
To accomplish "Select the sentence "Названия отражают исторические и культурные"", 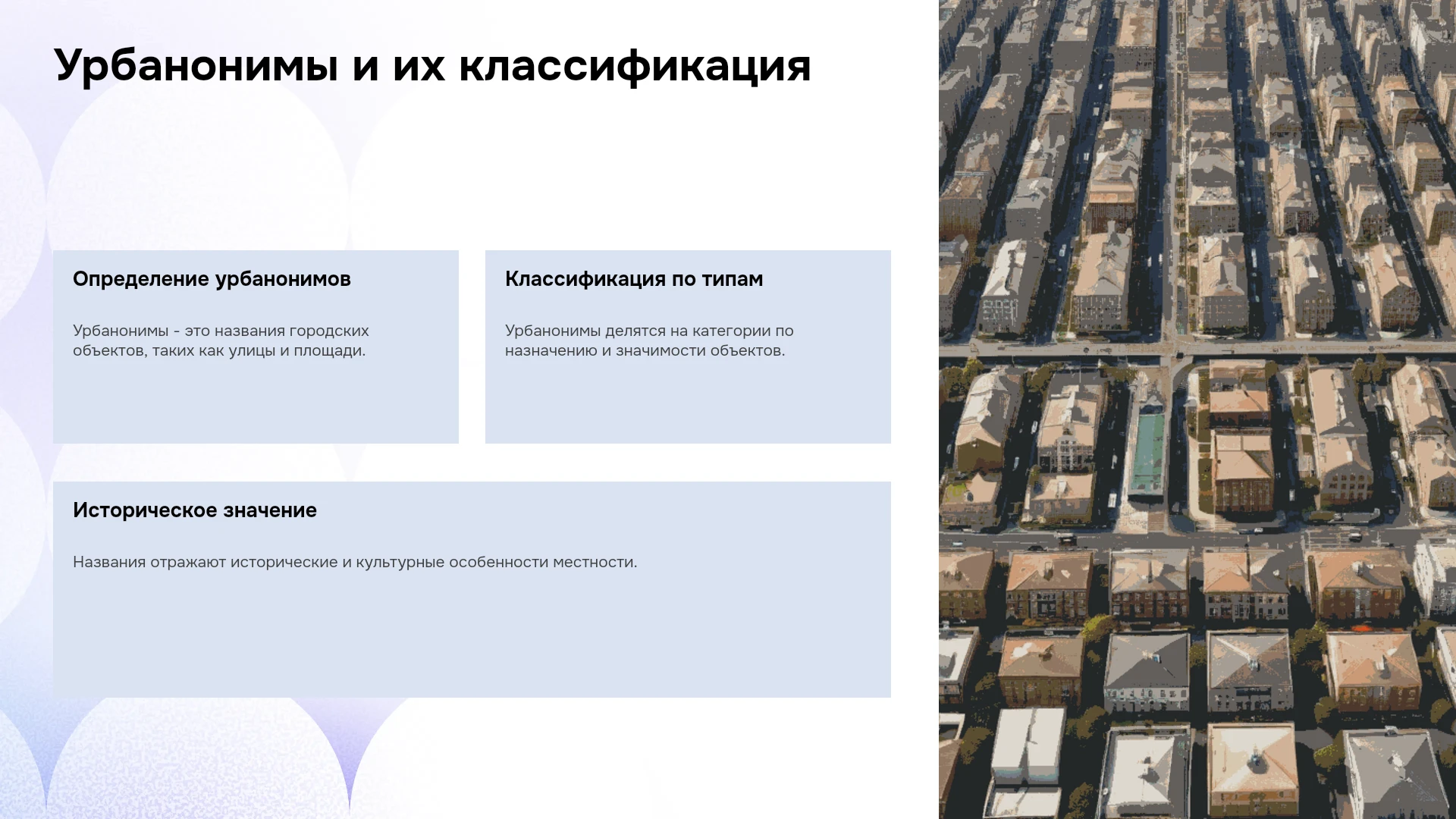I will (x=355, y=562).
